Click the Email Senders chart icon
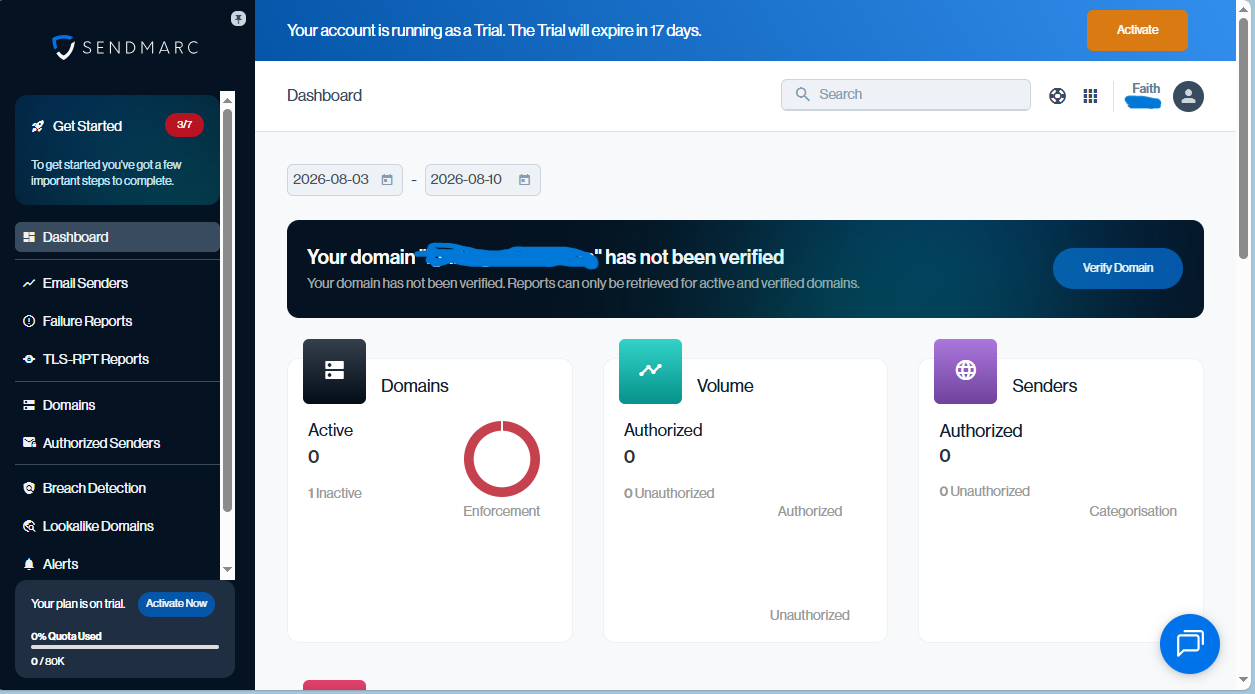 (29, 283)
